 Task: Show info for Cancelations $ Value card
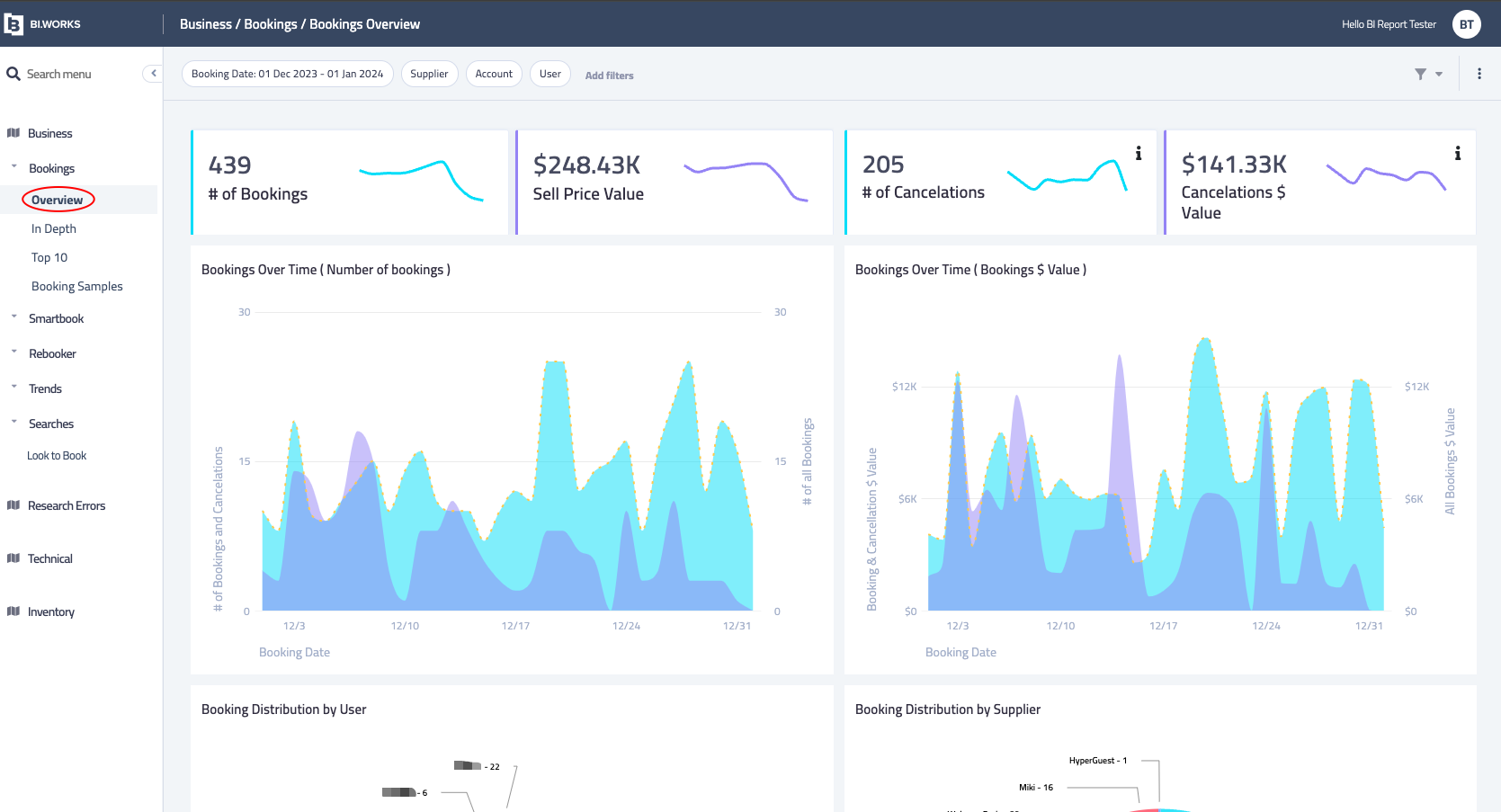click(x=1458, y=153)
